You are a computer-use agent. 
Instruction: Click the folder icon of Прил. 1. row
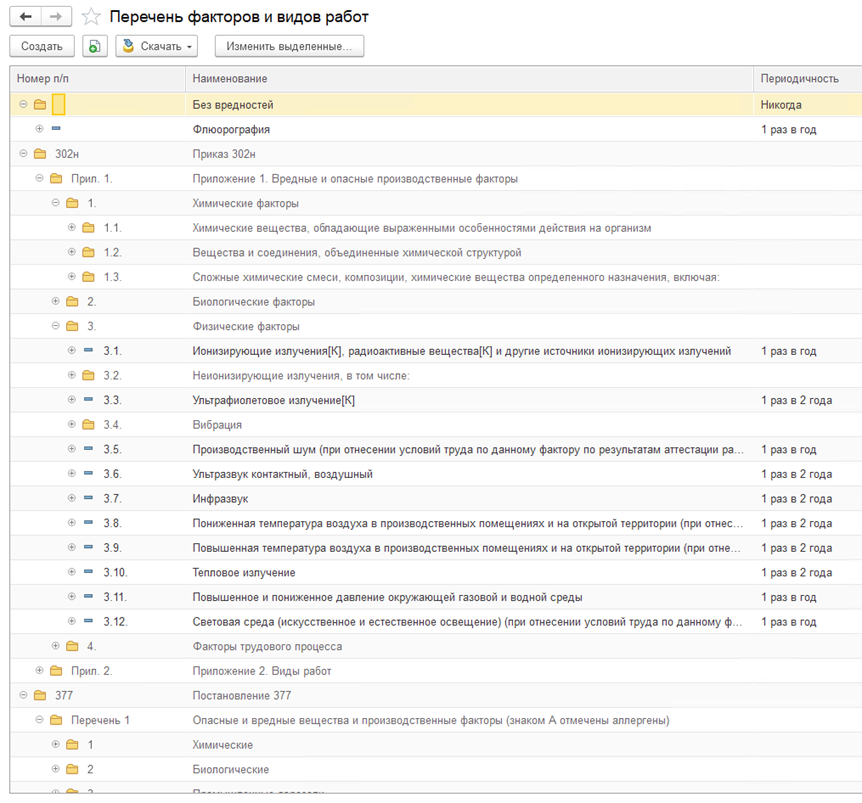tap(56, 179)
